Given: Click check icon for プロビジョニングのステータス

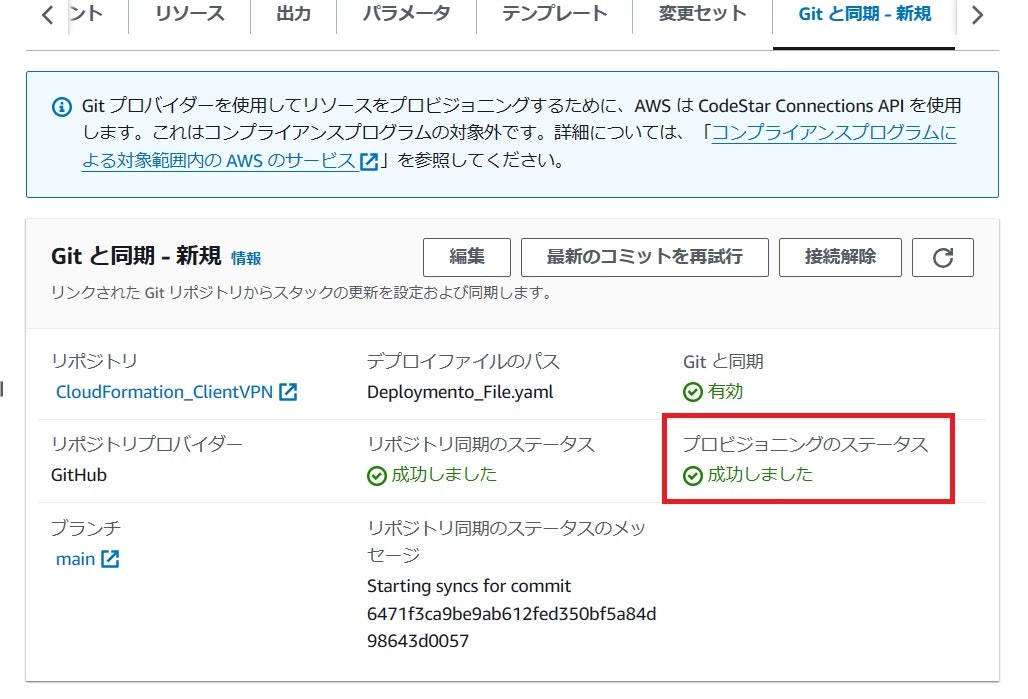Looking at the screenshot, I should point(692,475).
